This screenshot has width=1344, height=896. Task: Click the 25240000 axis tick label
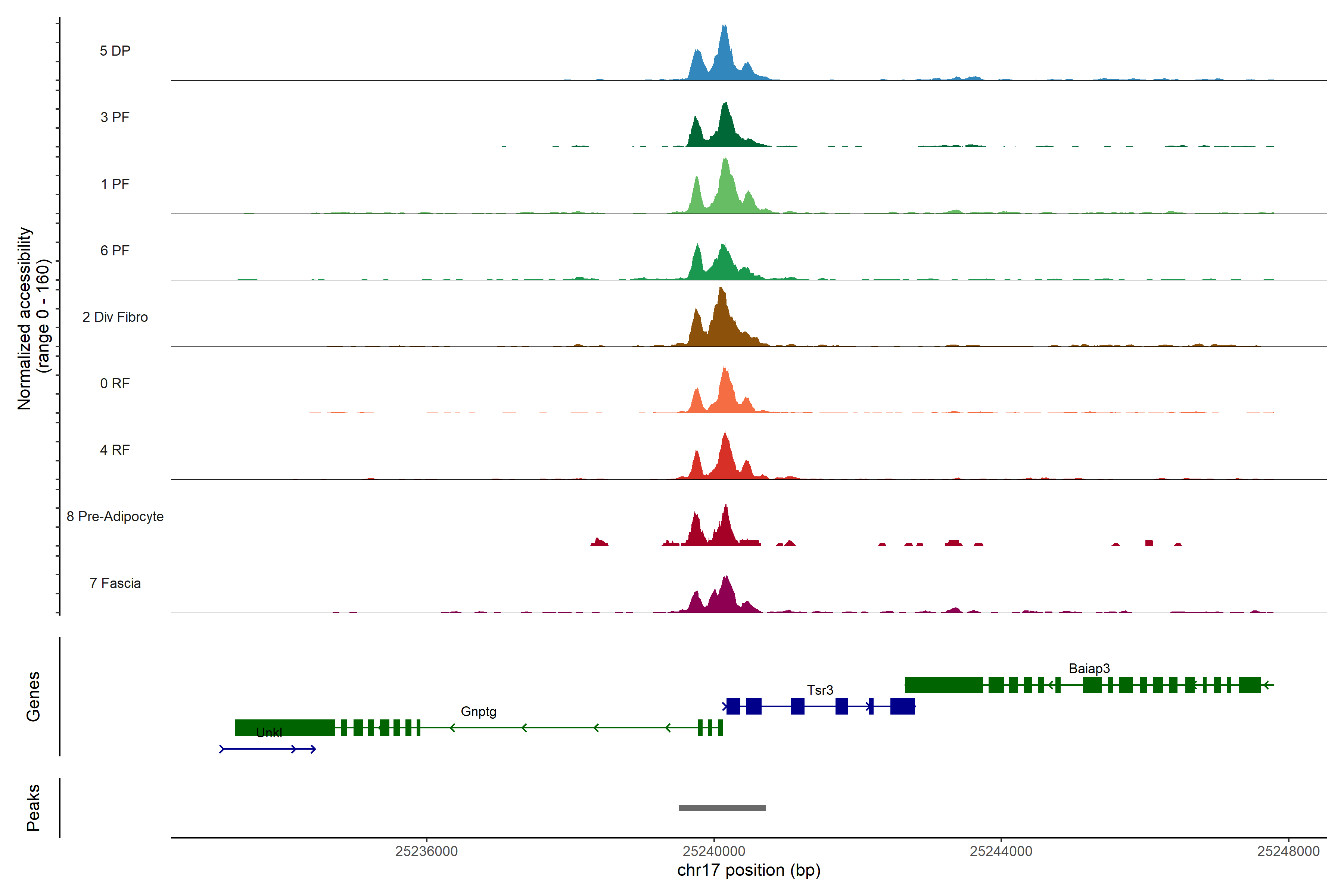[714, 852]
